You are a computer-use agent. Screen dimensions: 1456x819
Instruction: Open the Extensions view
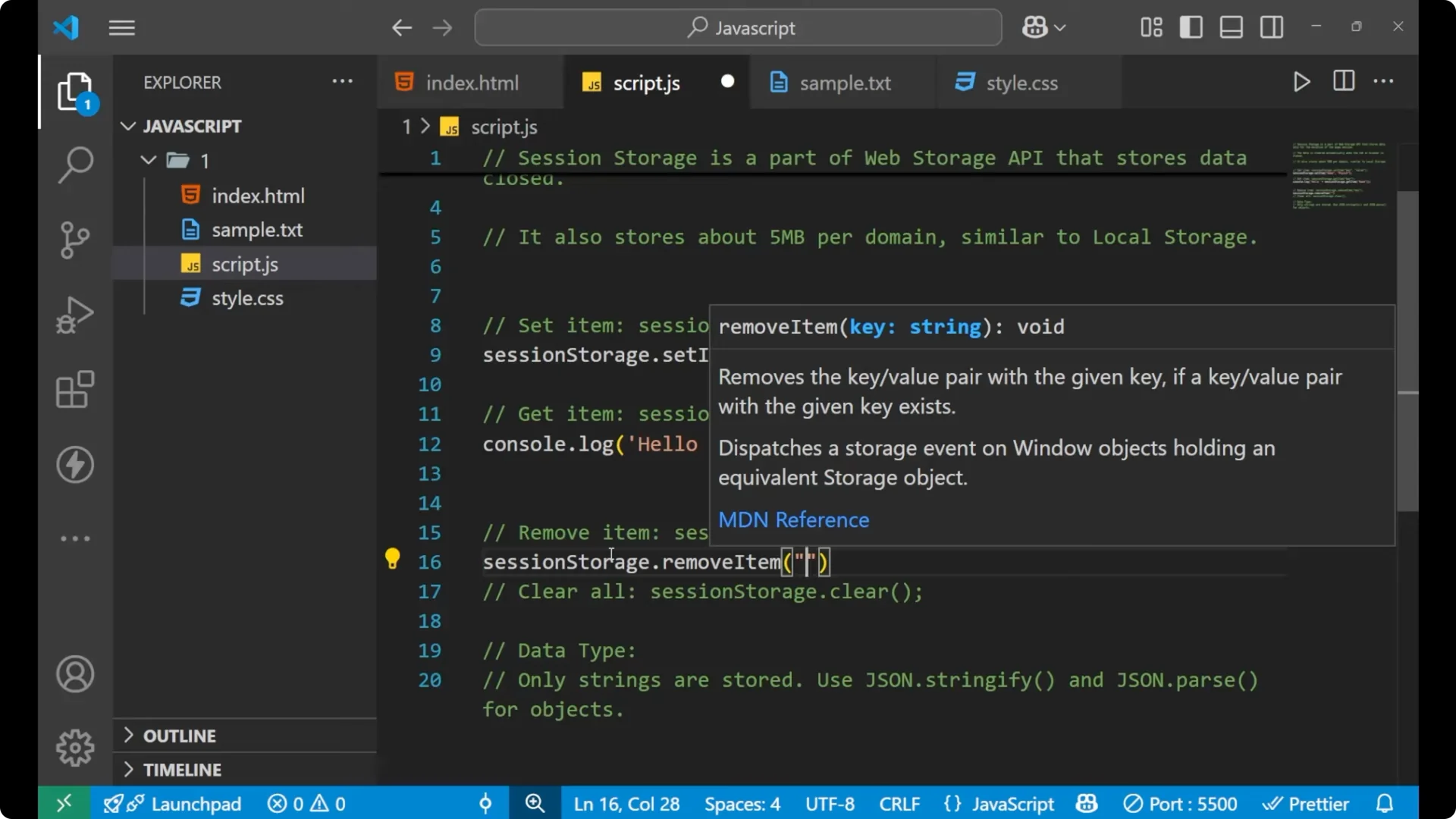pyautogui.click(x=74, y=389)
